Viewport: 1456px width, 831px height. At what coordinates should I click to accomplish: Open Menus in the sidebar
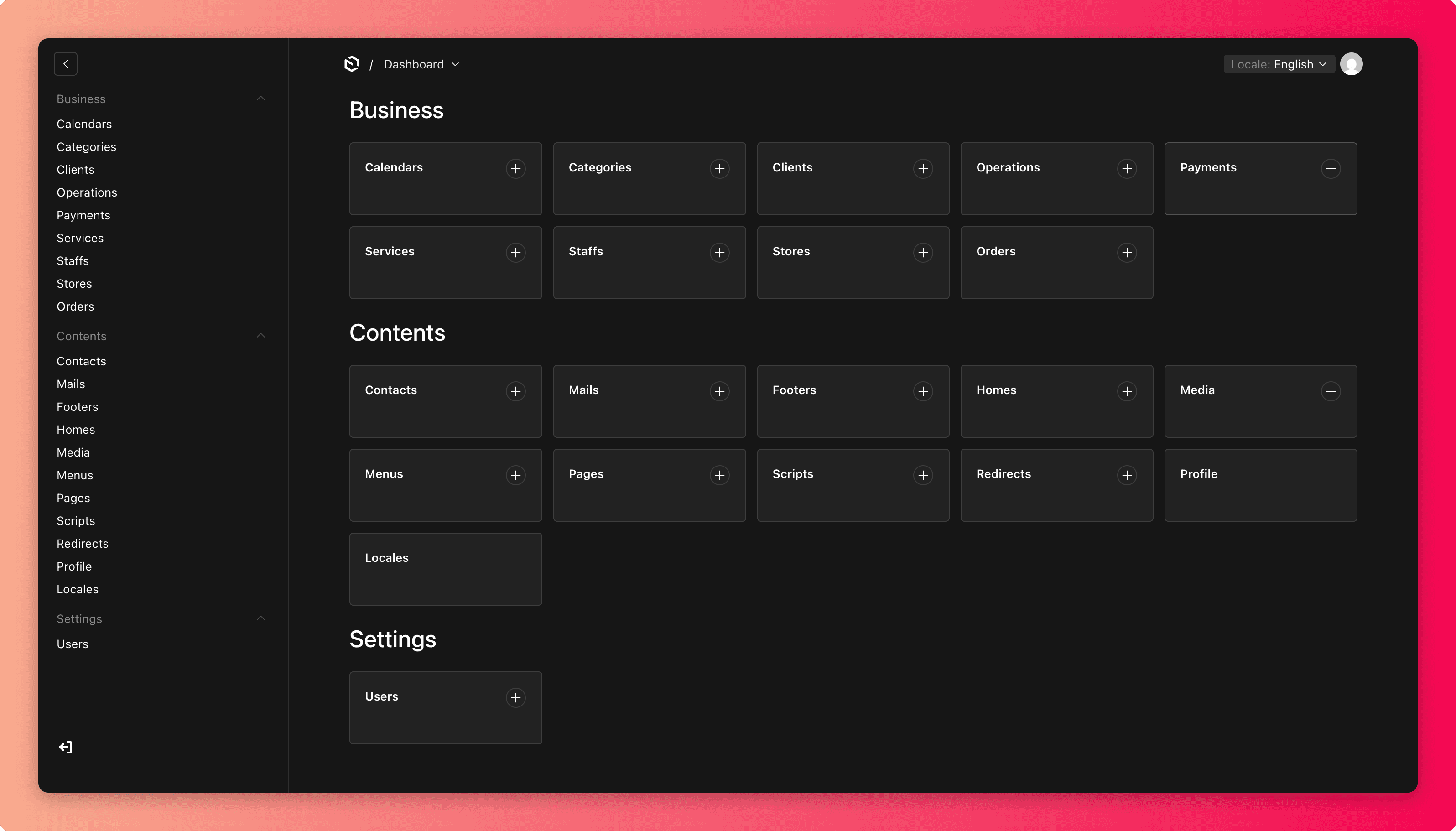pyautogui.click(x=75, y=475)
